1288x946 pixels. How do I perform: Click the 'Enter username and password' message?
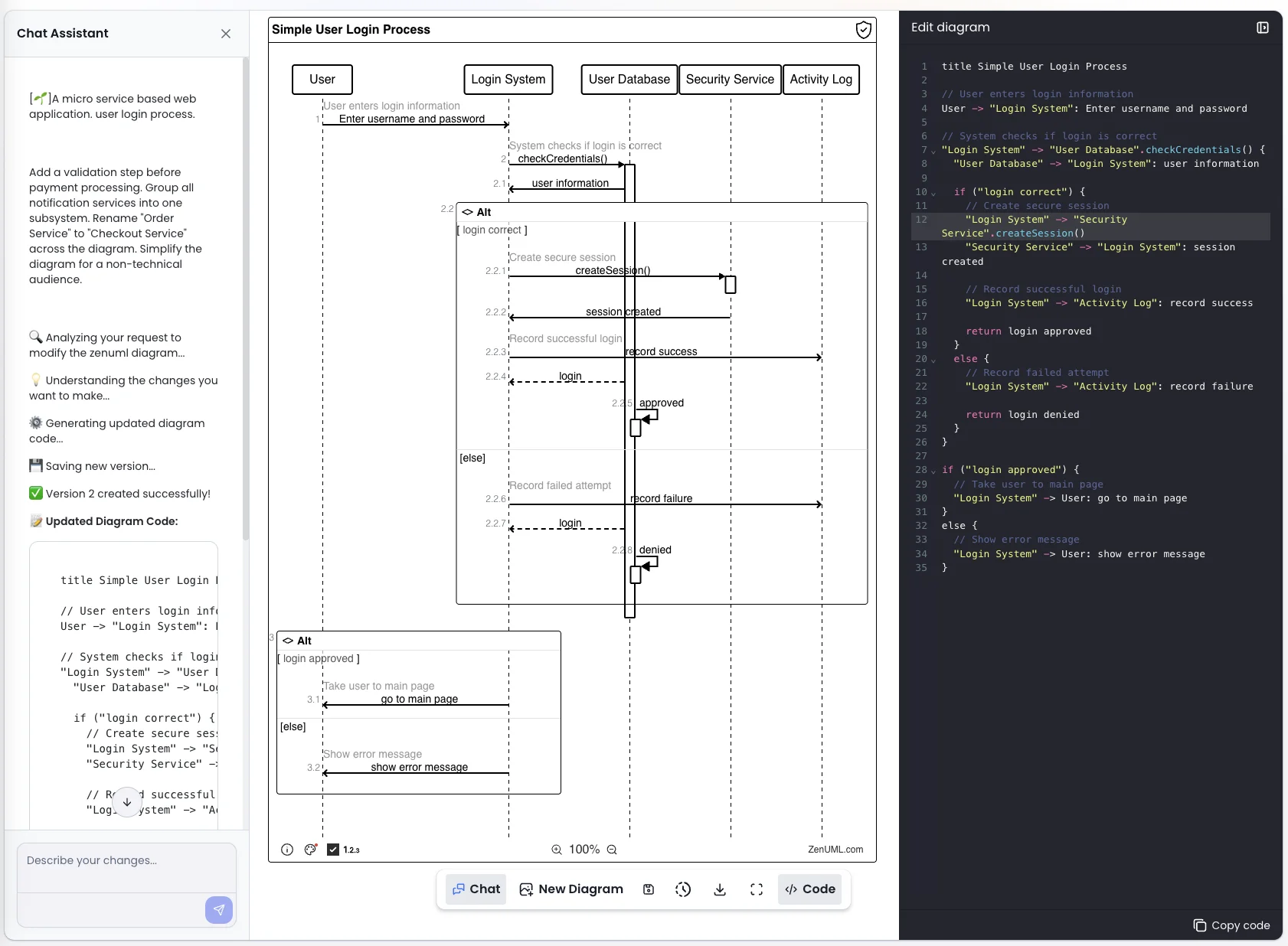coord(412,119)
